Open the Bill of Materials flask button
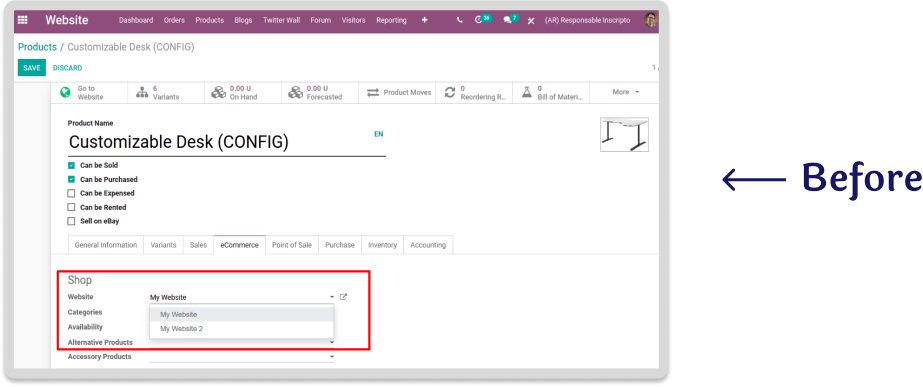This screenshot has height=387, width=923. coord(550,92)
